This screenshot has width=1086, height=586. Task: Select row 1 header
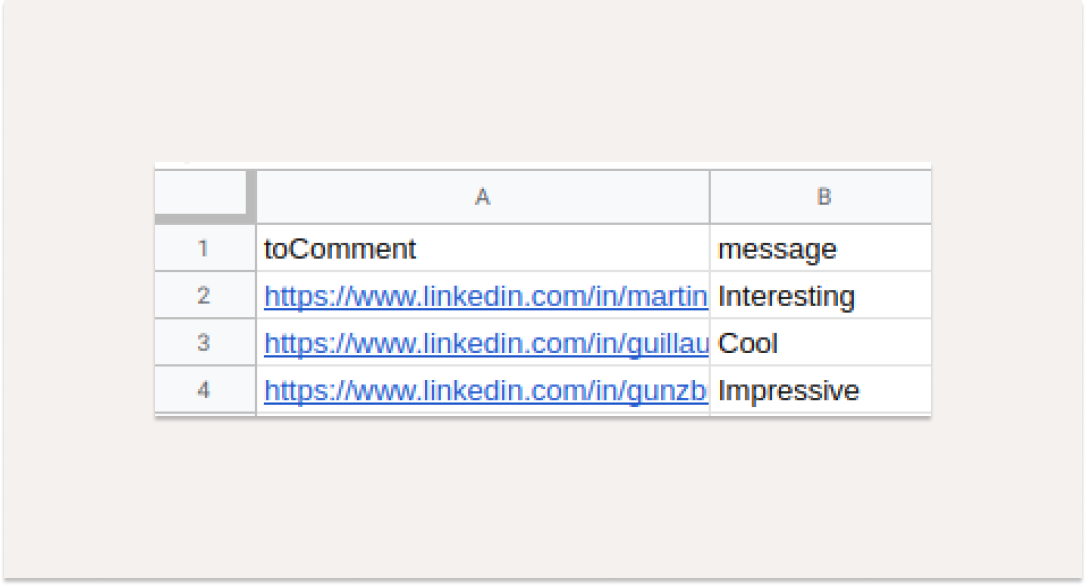coord(204,248)
